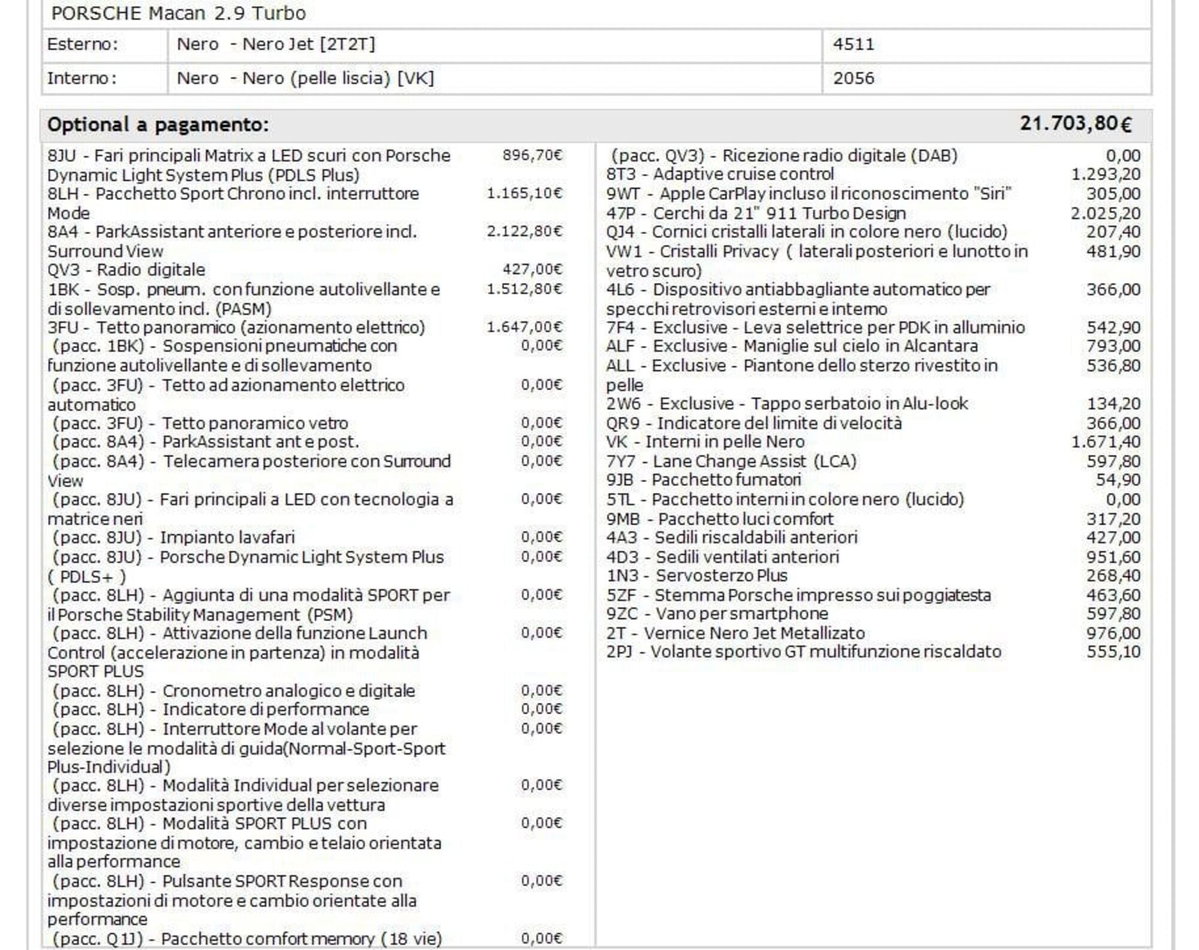
Task: Click '(pacc. Q1J) - Pacchetto comfort memory' line
Action: click(247, 939)
